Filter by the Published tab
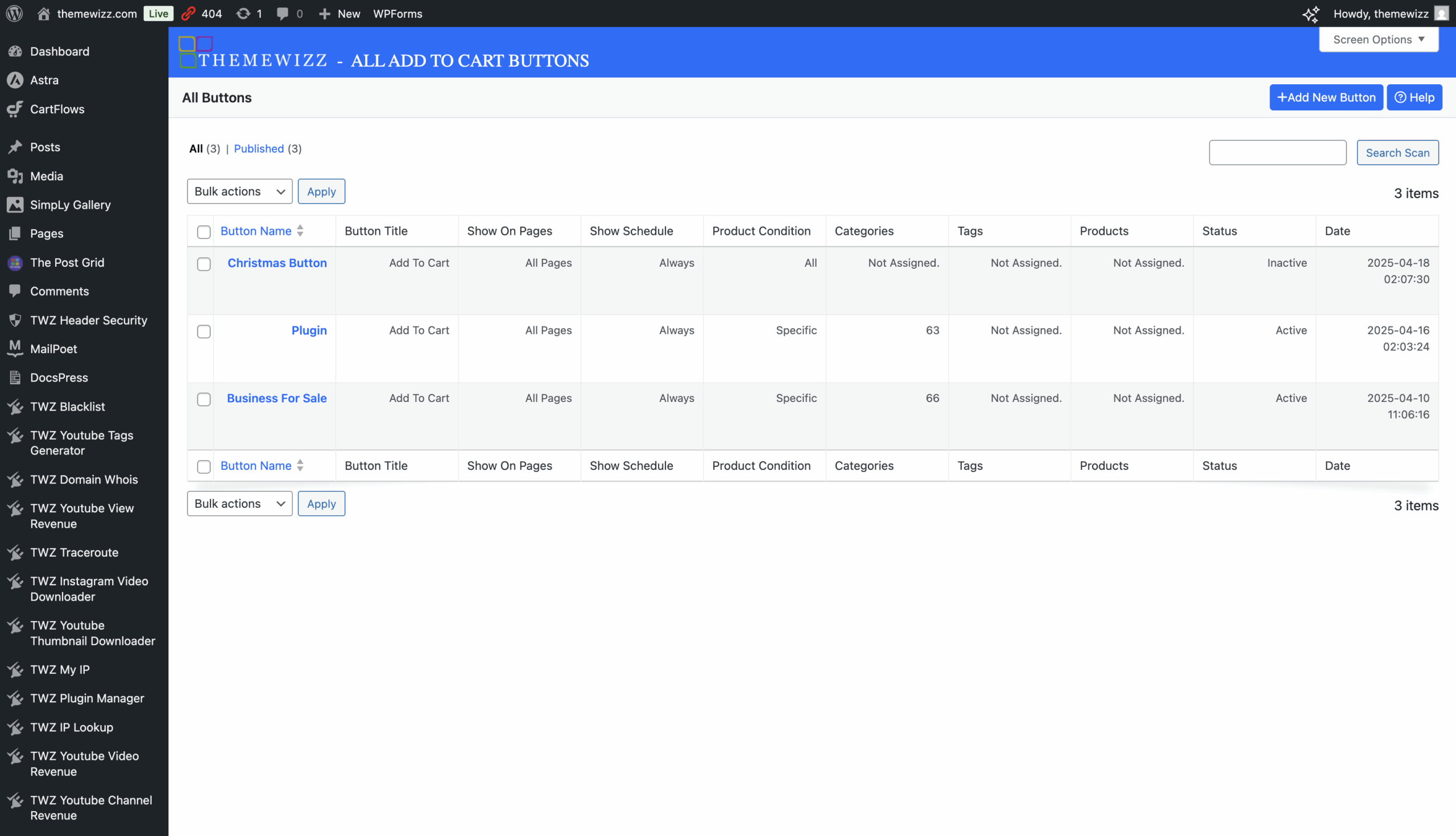The height and width of the screenshot is (836, 1456). pyautogui.click(x=258, y=148)
